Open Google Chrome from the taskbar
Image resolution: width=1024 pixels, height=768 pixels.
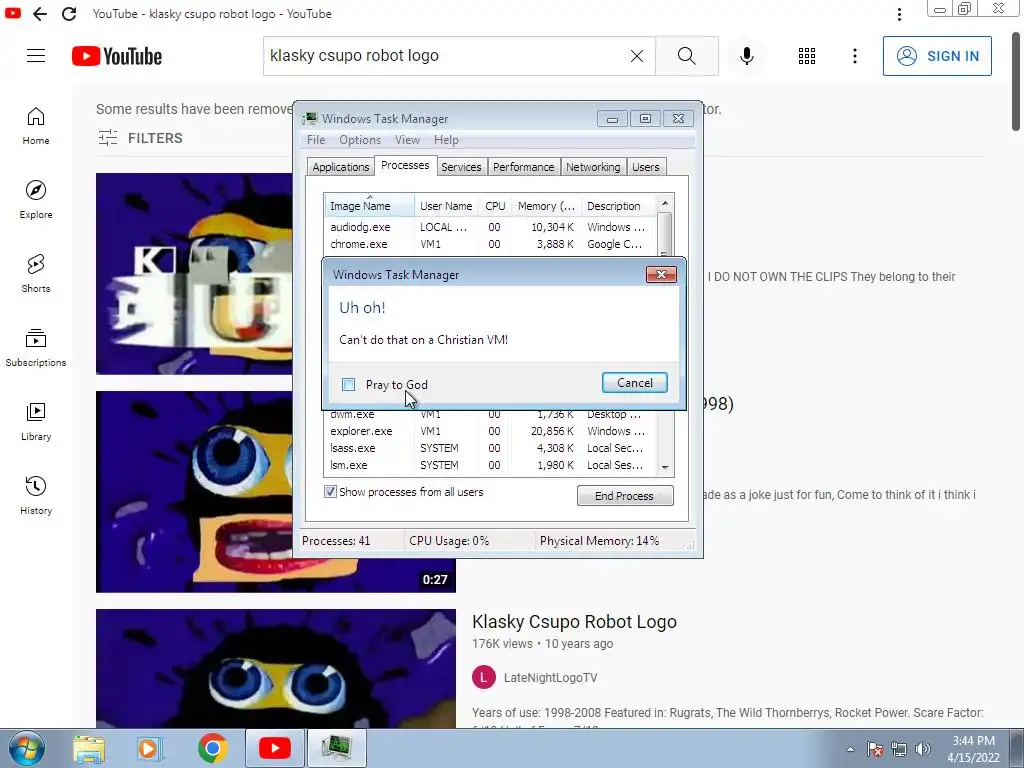(212, 748)
